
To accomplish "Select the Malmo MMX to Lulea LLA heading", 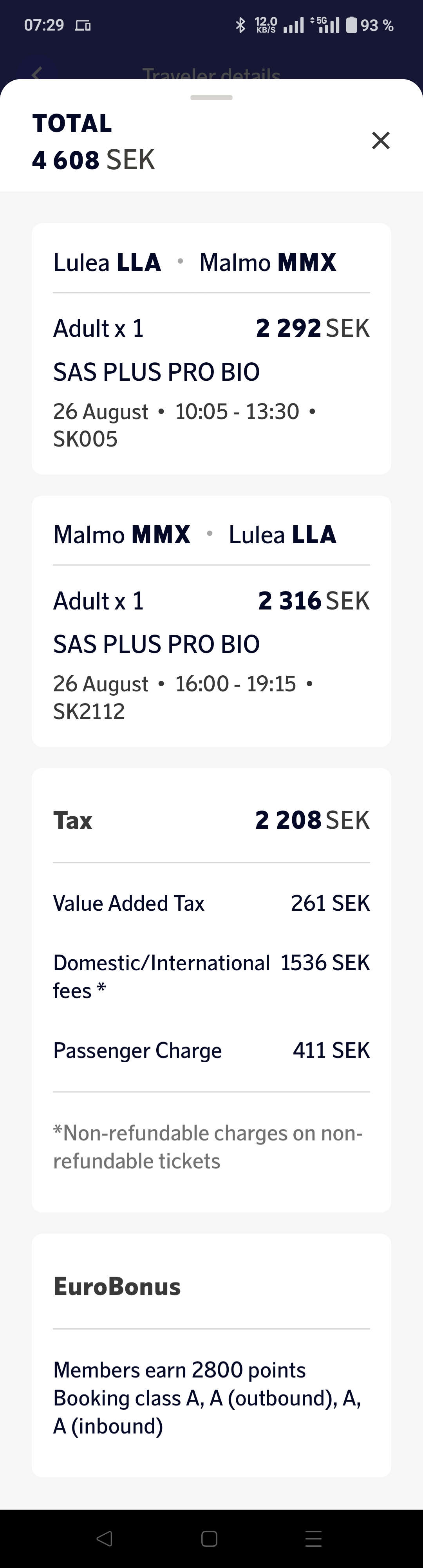I will 195,535.
